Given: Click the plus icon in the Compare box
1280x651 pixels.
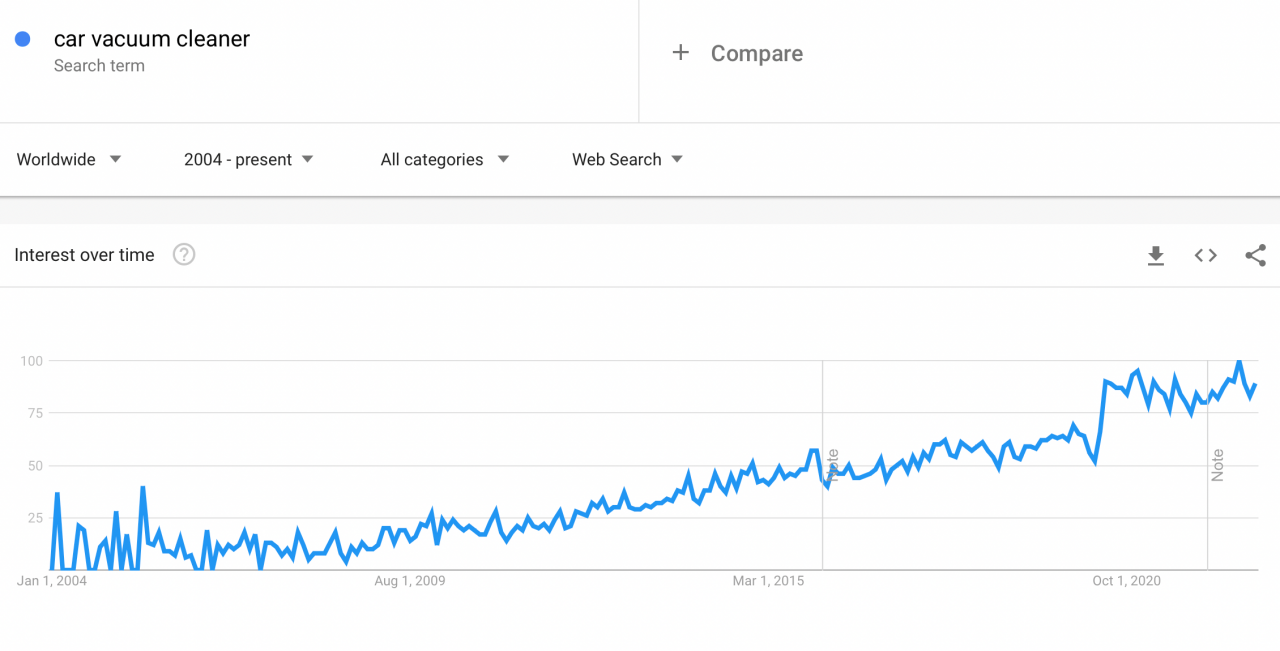Looking at the screenshot, I should point(681,52).
